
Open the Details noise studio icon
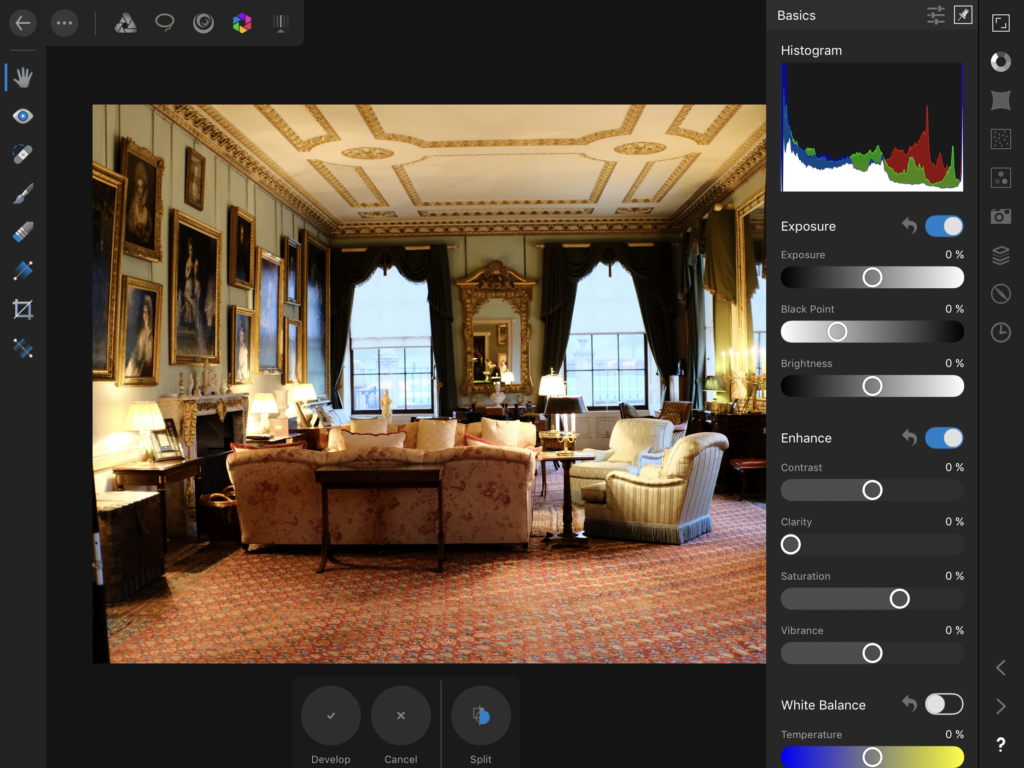click(1000, 139)
